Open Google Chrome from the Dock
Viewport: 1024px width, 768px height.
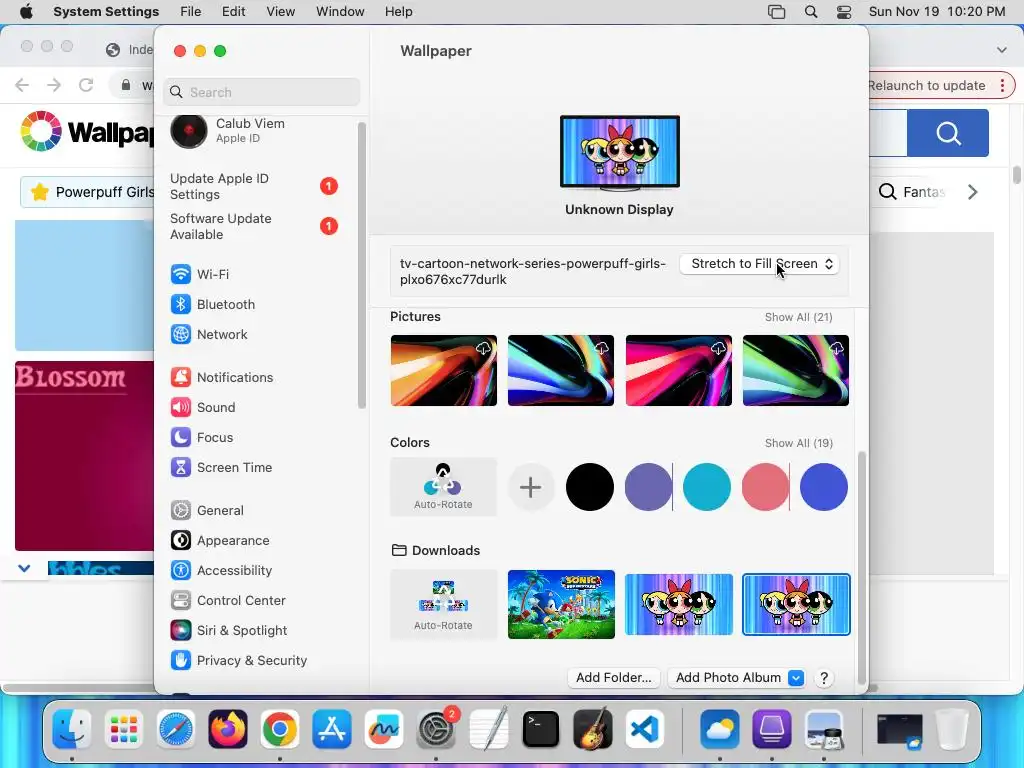(280, 729)
